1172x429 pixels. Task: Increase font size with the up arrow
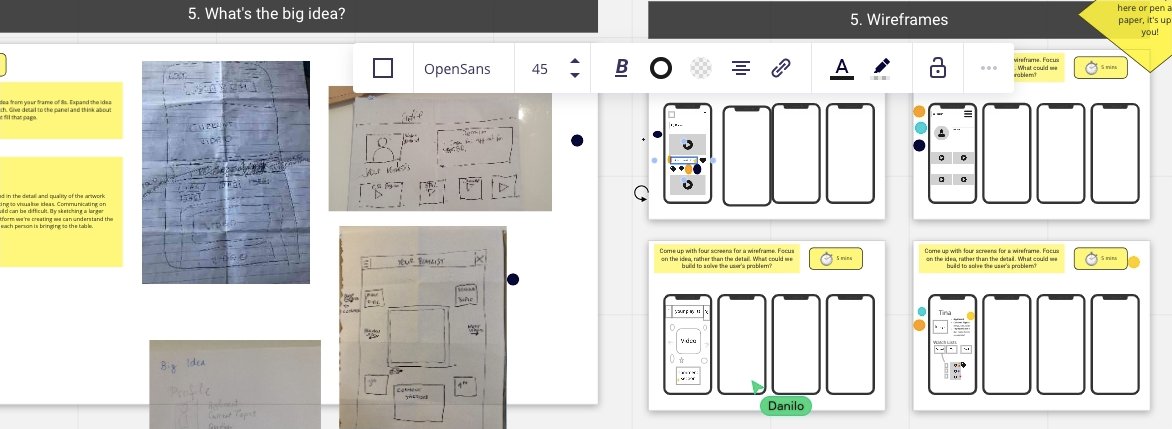(575, 61)
